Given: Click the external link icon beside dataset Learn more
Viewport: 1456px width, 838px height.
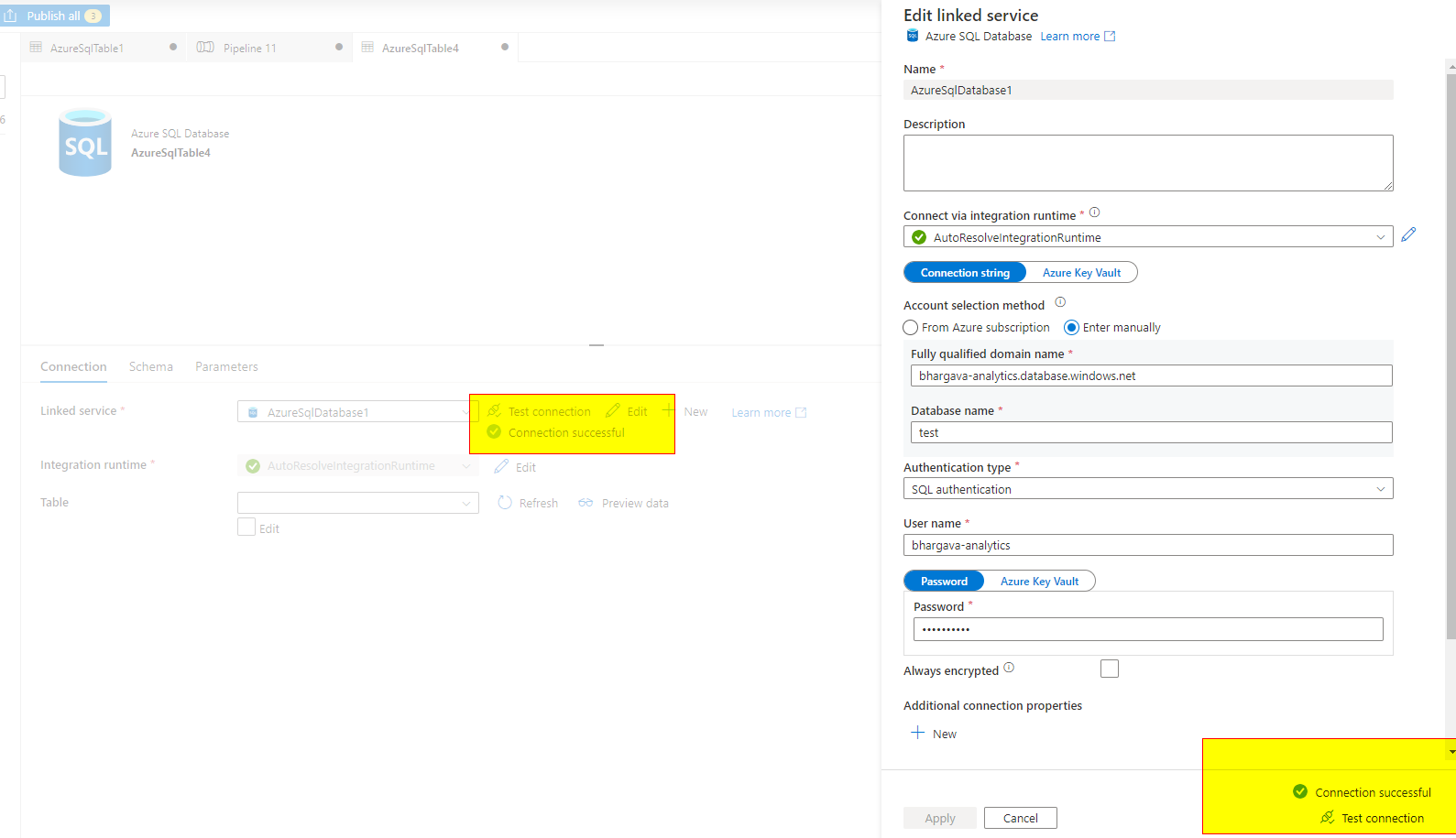Looking at the screenshot, I should pos(801,413).
